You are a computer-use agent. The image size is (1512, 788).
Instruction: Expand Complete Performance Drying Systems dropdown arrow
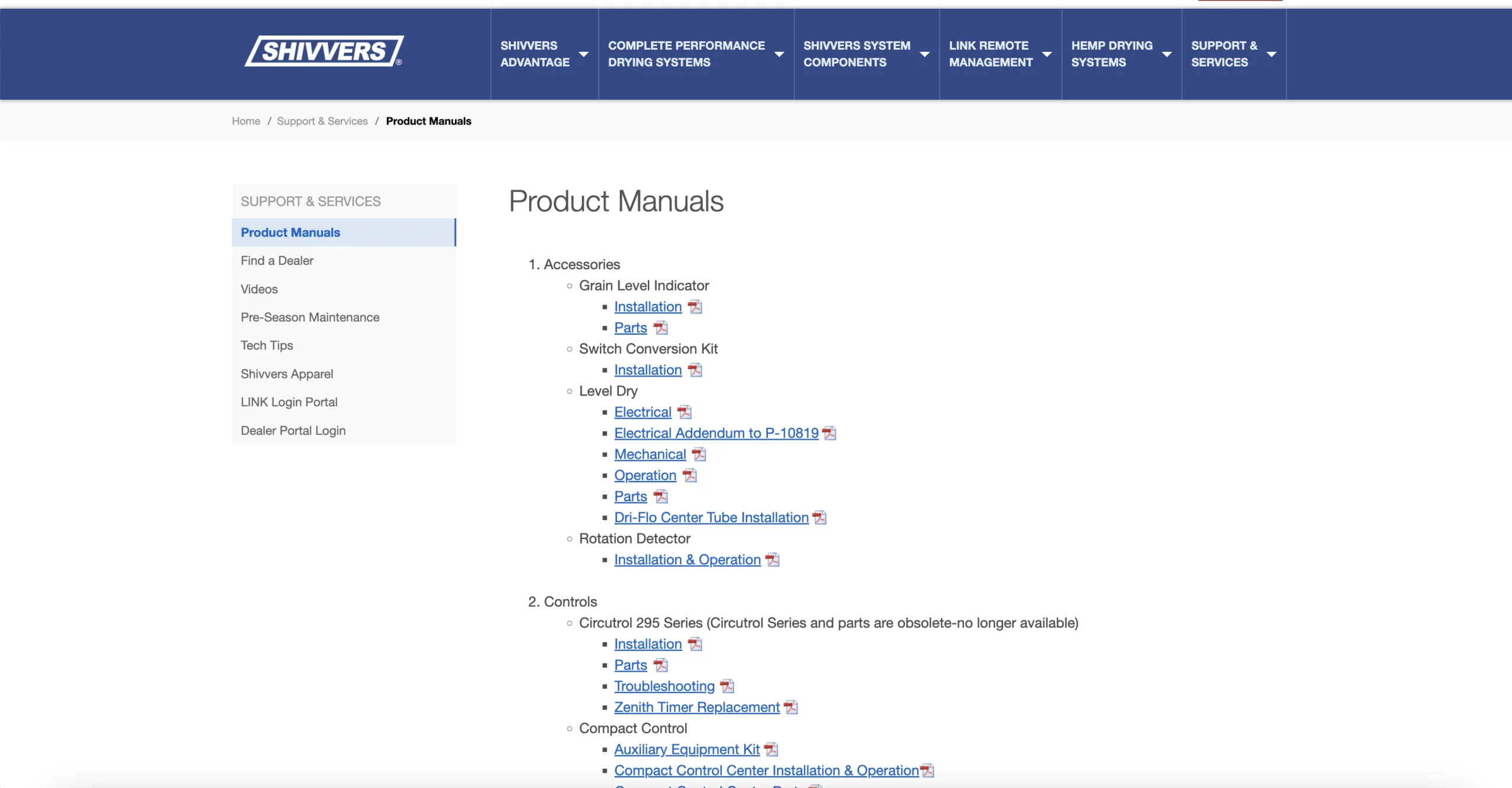point(779,54)
